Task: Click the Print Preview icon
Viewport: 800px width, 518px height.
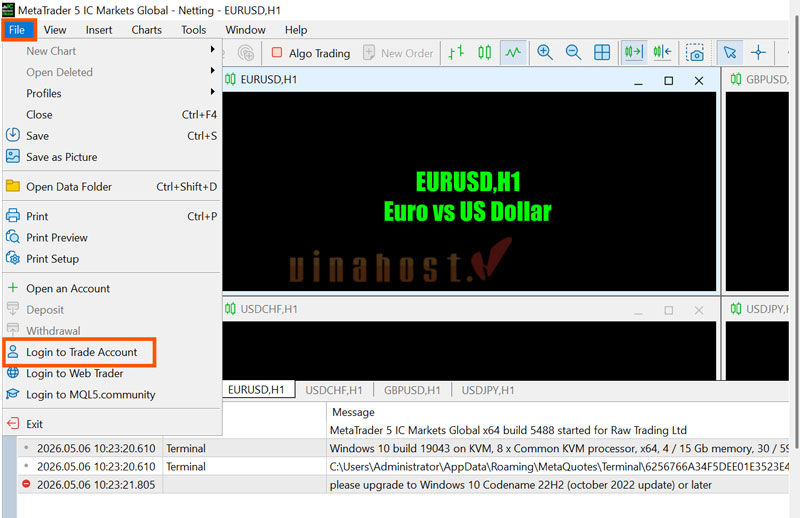Action: click(13, 237)
